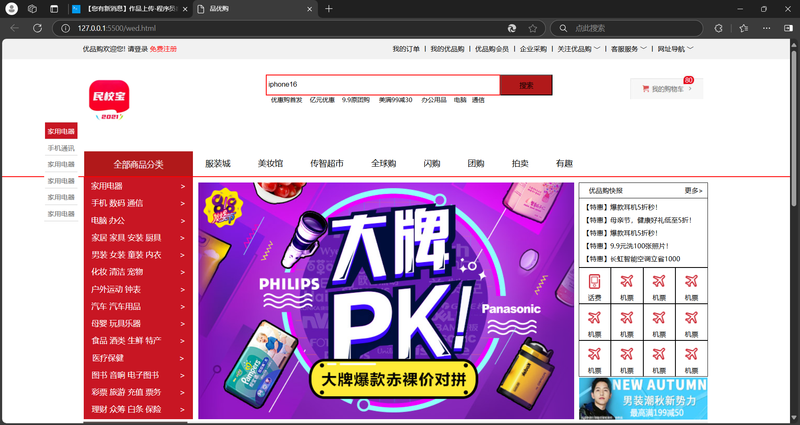Open the 服装城 nav tab

218,164
